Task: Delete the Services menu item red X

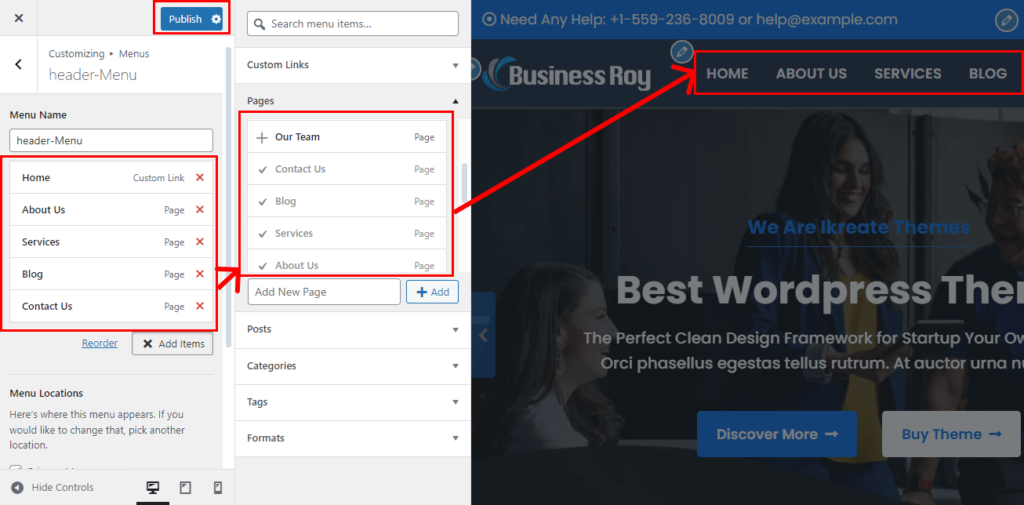Action: tap(200, 242)
